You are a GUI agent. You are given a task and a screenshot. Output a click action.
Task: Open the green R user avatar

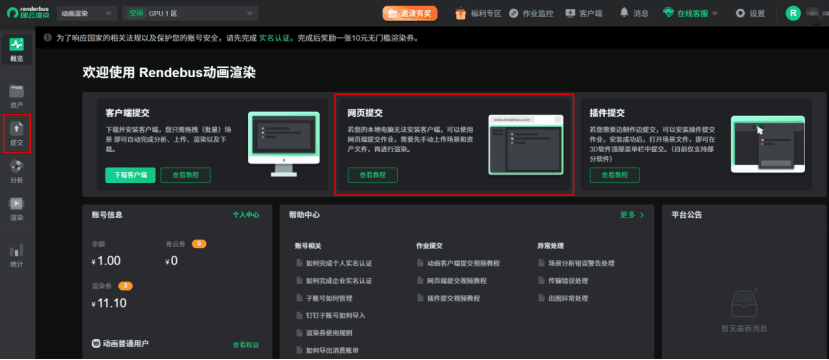pyautogui.click(x=793, y=13)
